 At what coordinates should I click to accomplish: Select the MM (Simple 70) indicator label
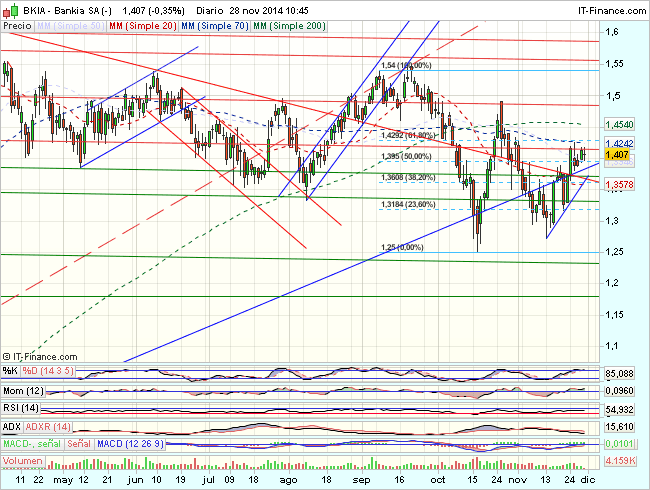215,26
